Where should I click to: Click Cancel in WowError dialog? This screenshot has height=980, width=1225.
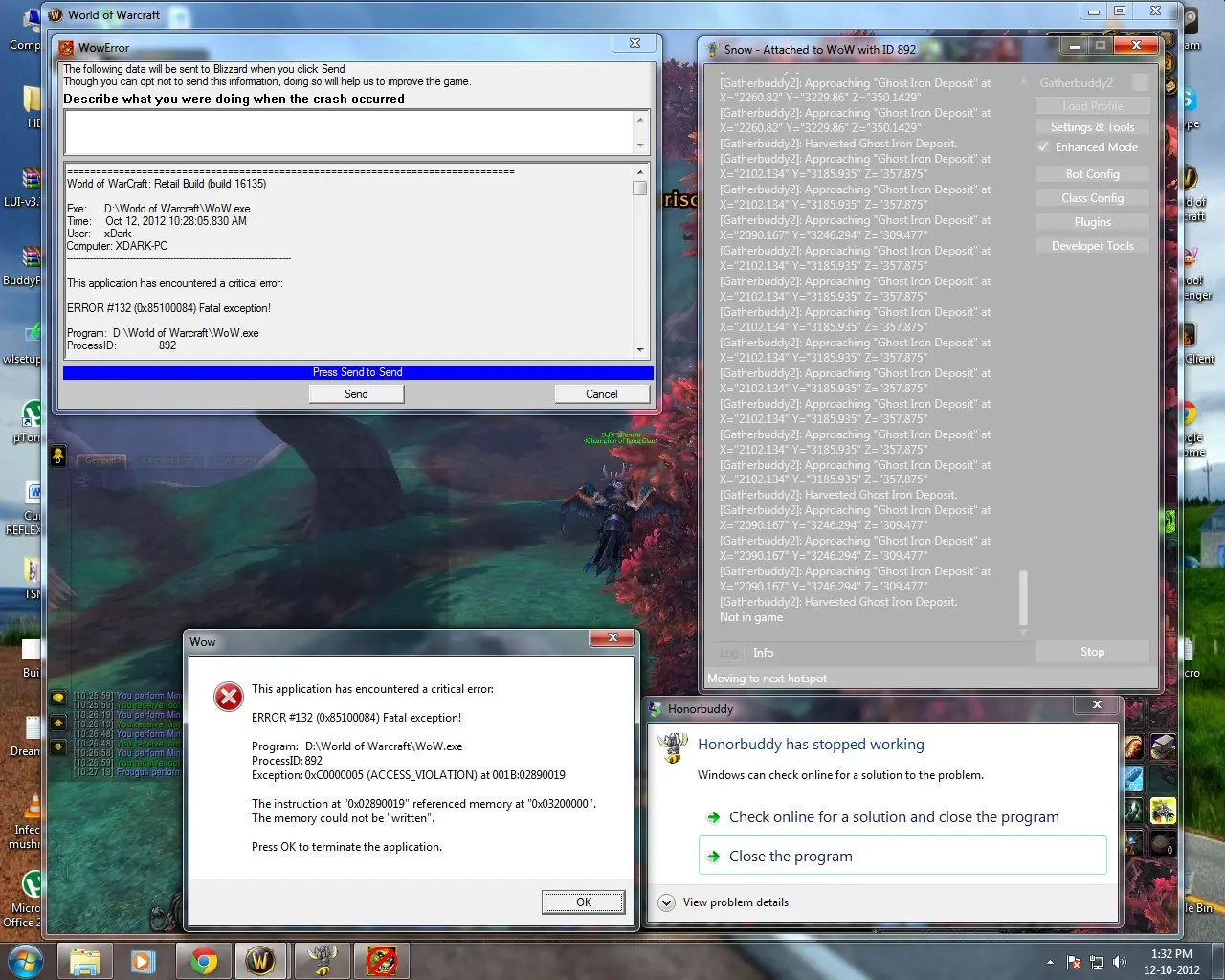[x=602, y=394]
